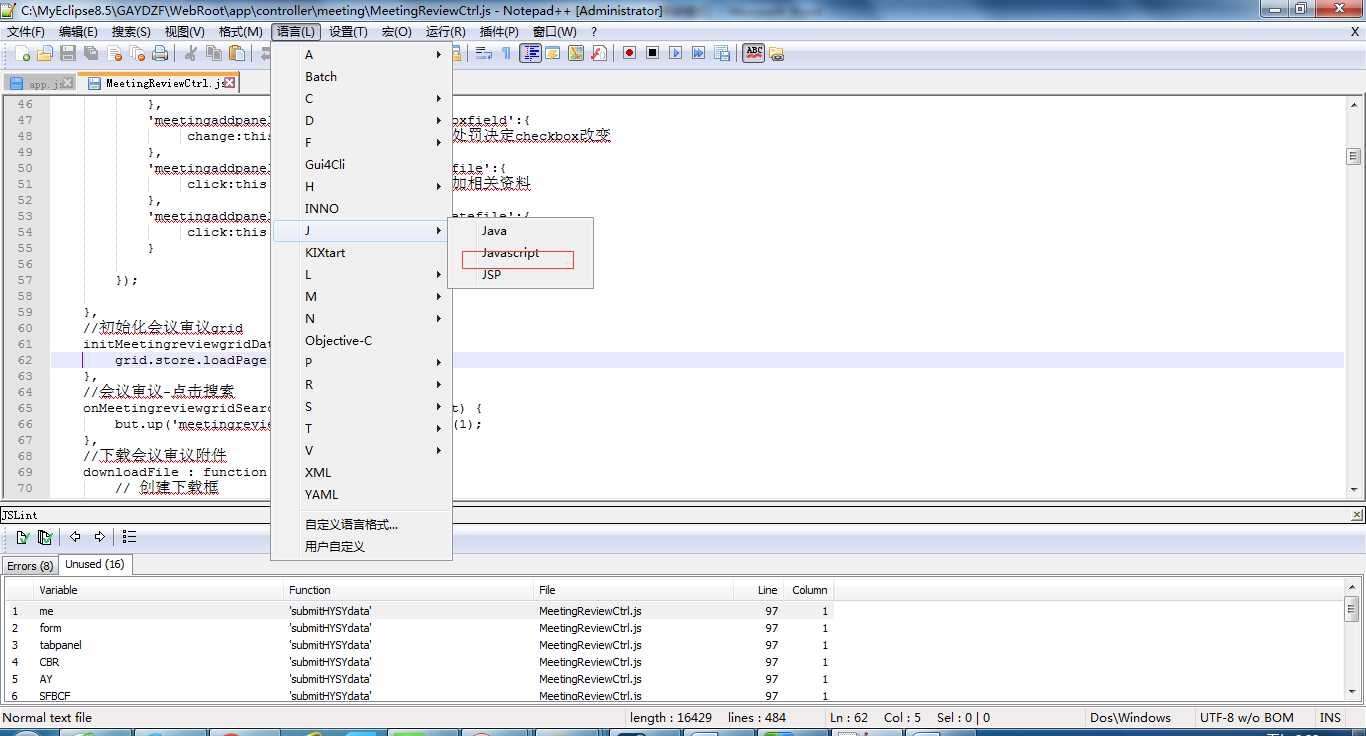Expand the P language submenu
The image size is (1366, 736).
(362, 363)
